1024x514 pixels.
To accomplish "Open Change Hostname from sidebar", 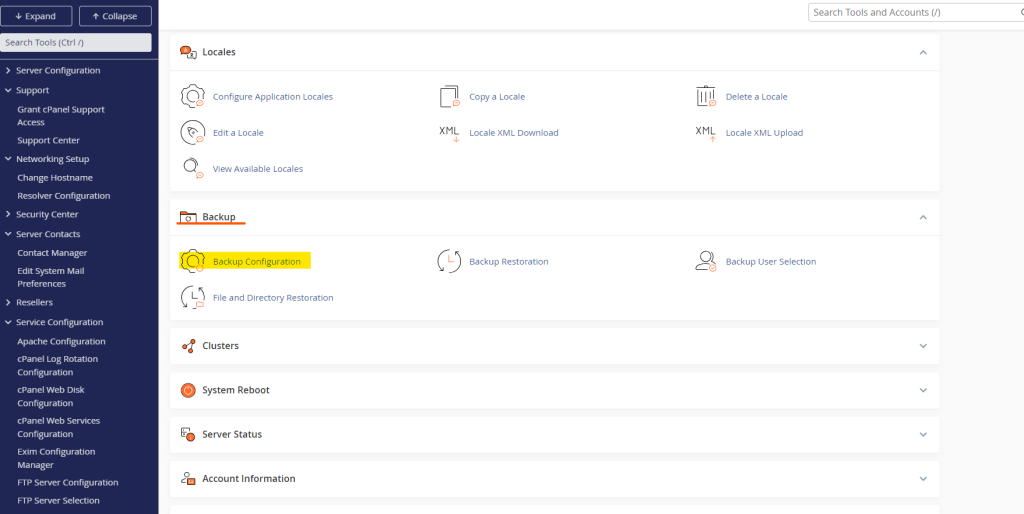I will click(x=55, y=178).
